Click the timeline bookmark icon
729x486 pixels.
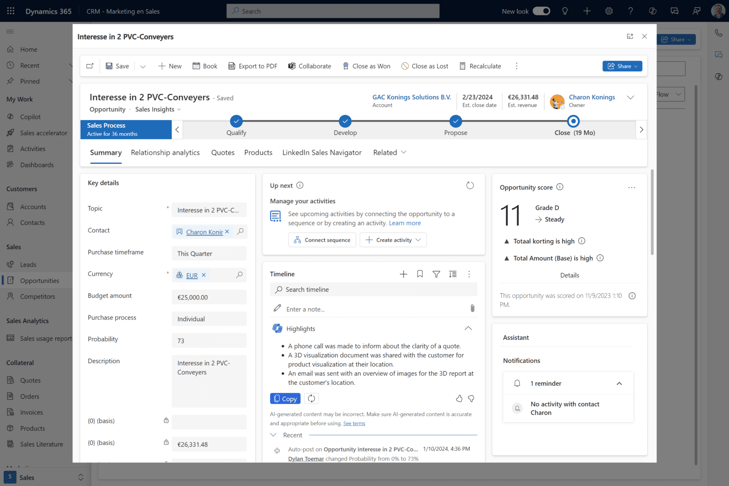(x=420, y=274)
